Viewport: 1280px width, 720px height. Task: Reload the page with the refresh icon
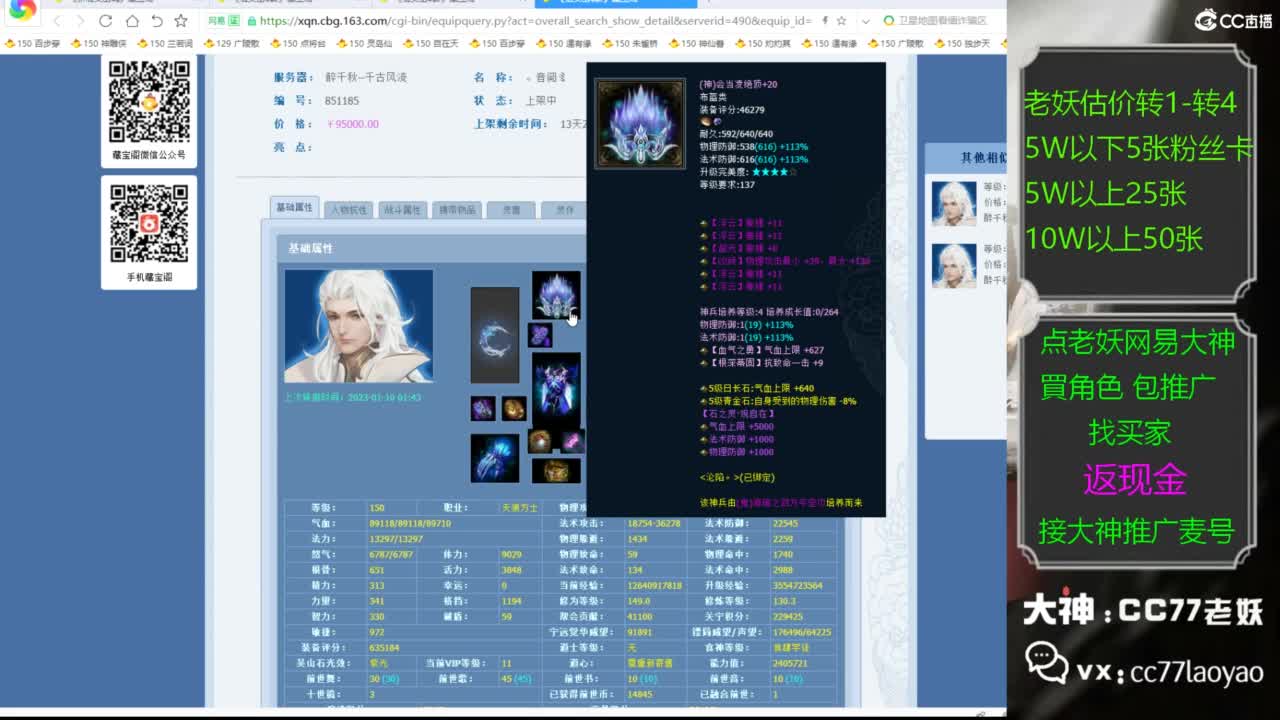pyautogui.click(x=106, y=21)
